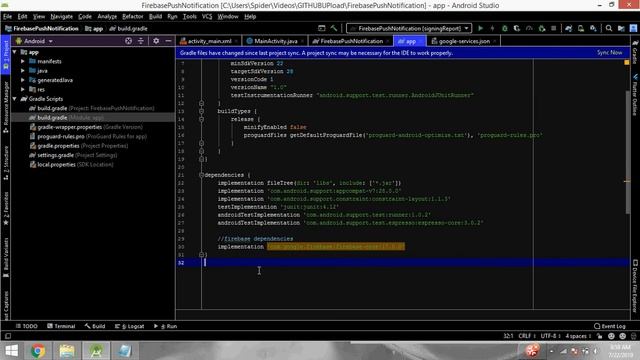Open the VCS menu
This screenshot has width=640, height=360.
(207, 16)
